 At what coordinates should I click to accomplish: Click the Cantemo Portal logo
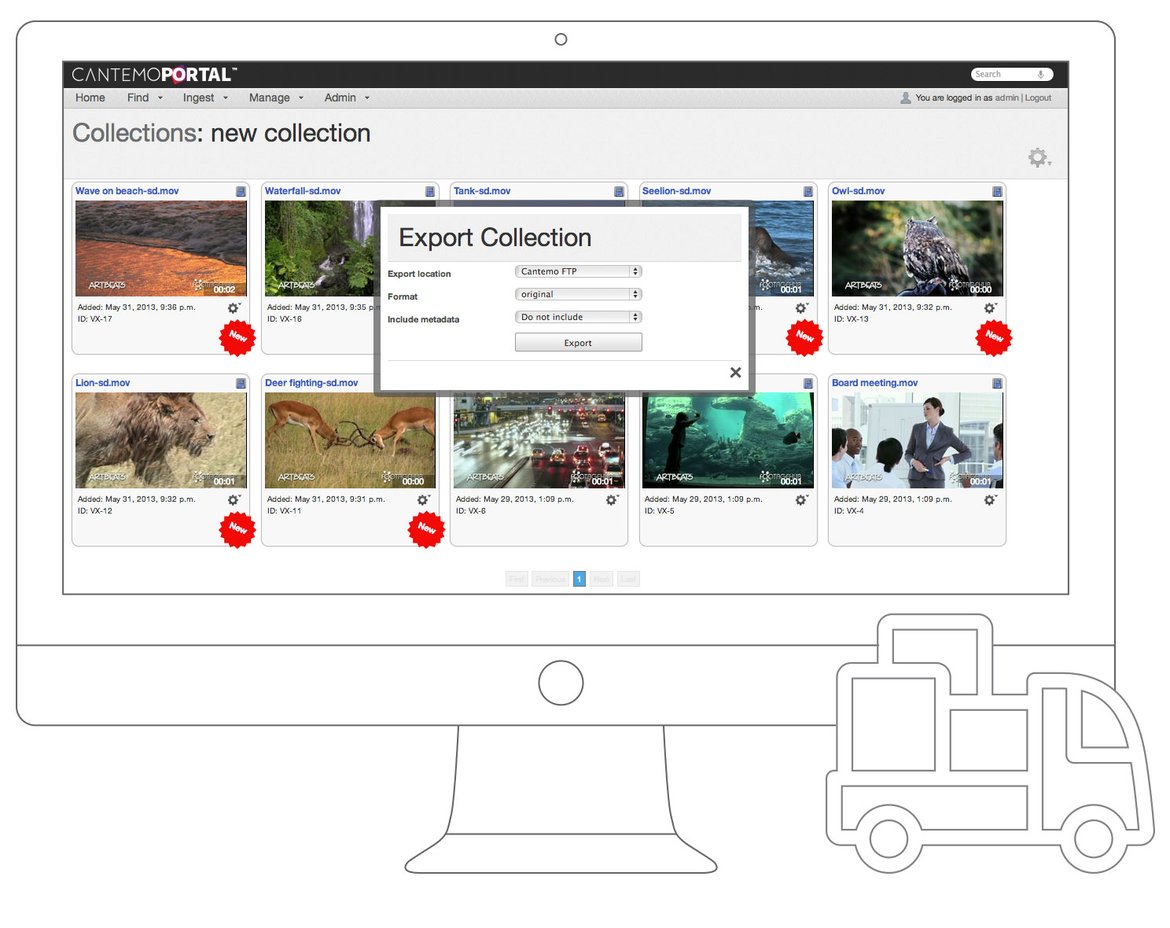(x=154, y=75)
